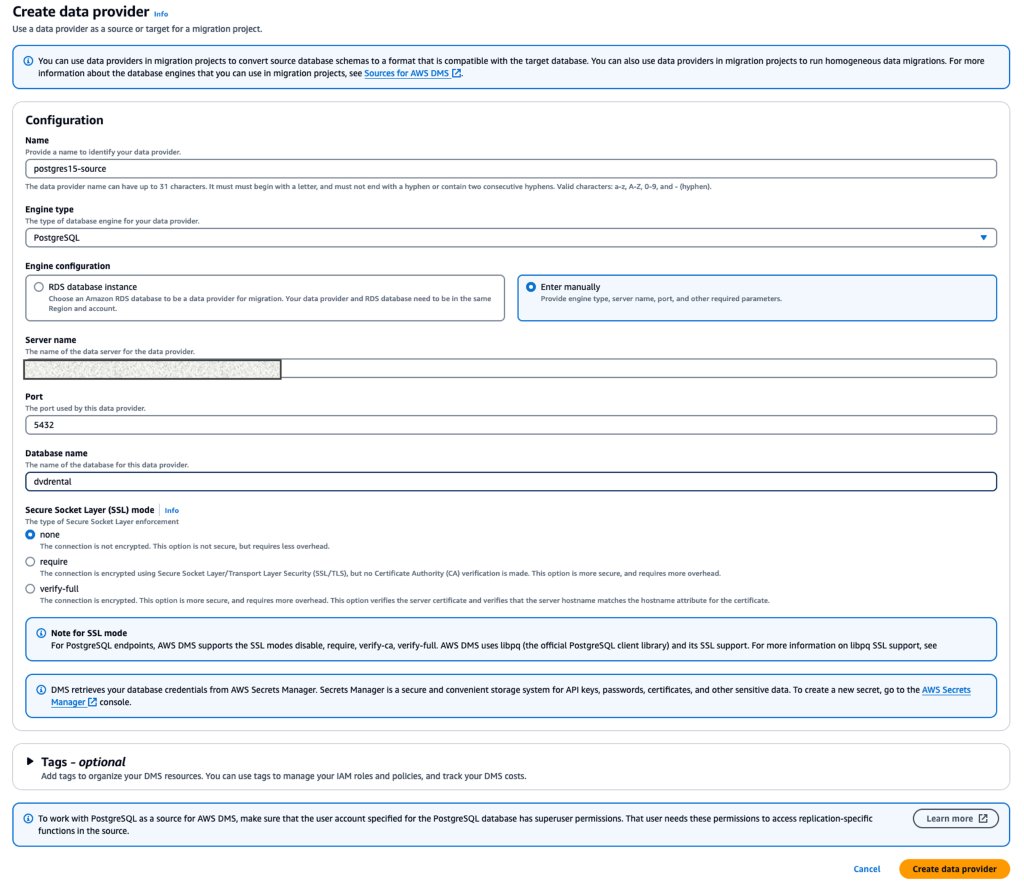The image size is (1024, 893).
Task: Click the info icon in the PostgreSQL superuser notice
Action: pos(28,819)
